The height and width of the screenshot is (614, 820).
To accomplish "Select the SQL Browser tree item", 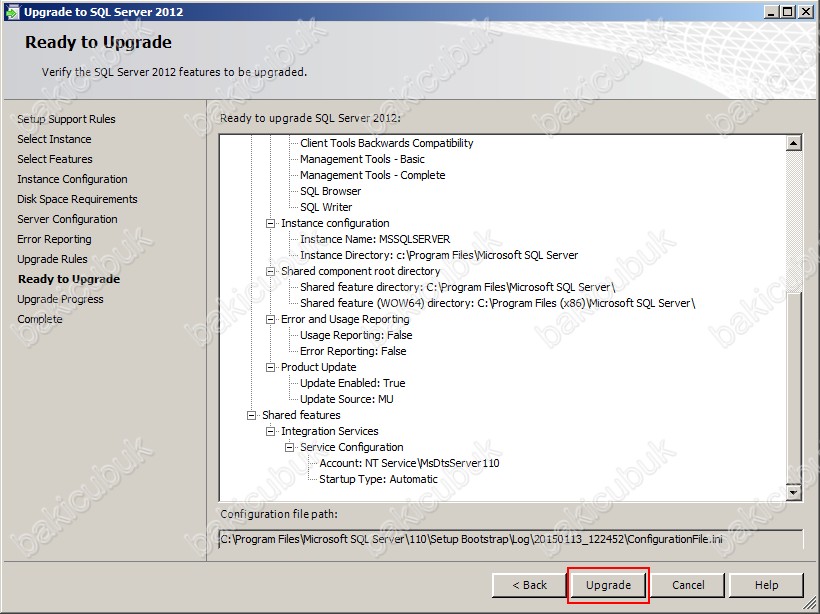I will pyautogui.click(x=331, y=191).
